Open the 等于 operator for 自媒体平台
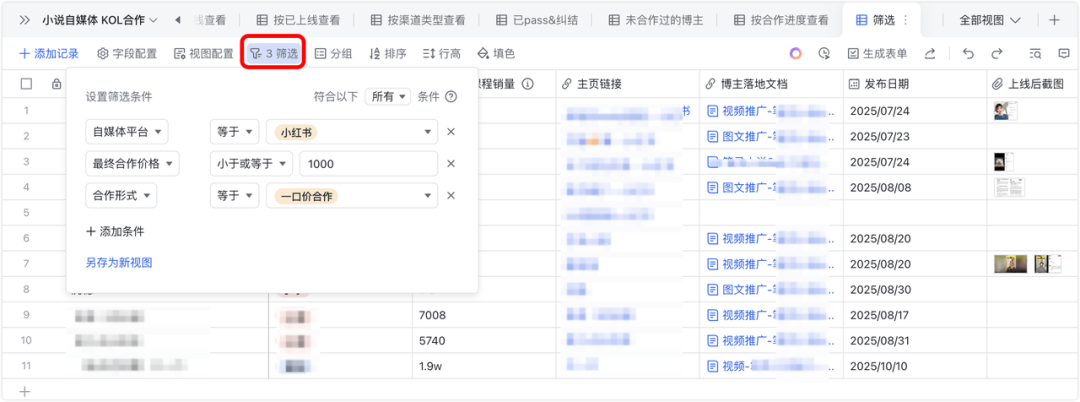Screen dimensions: 1080x402 [235, 131]
